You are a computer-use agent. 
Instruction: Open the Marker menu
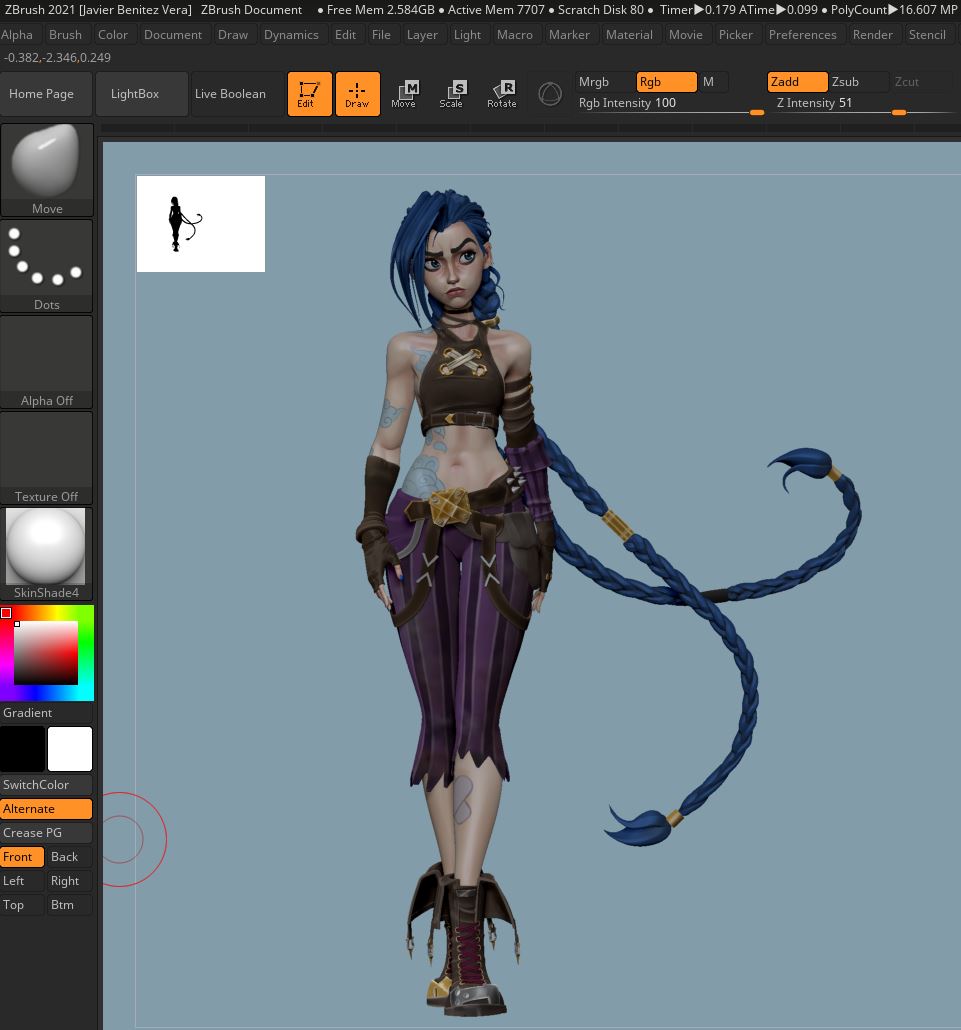[569, 35]
